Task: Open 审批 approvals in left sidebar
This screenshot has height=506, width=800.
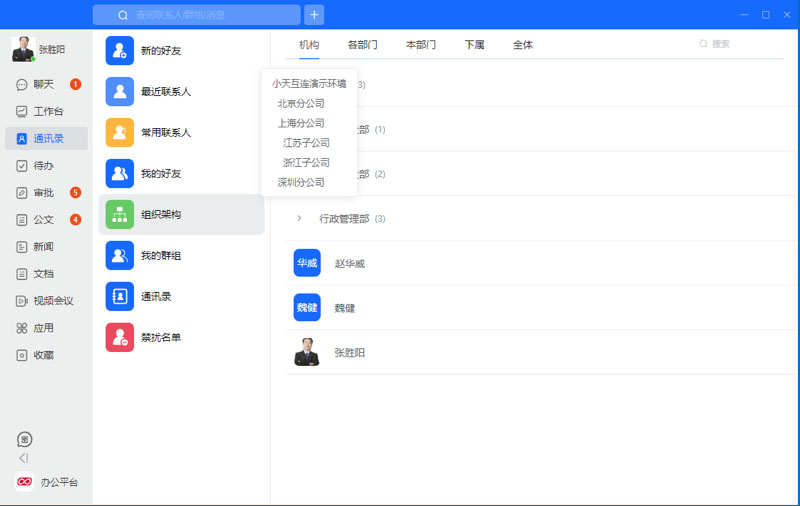Action: click(x=43, y=192)
